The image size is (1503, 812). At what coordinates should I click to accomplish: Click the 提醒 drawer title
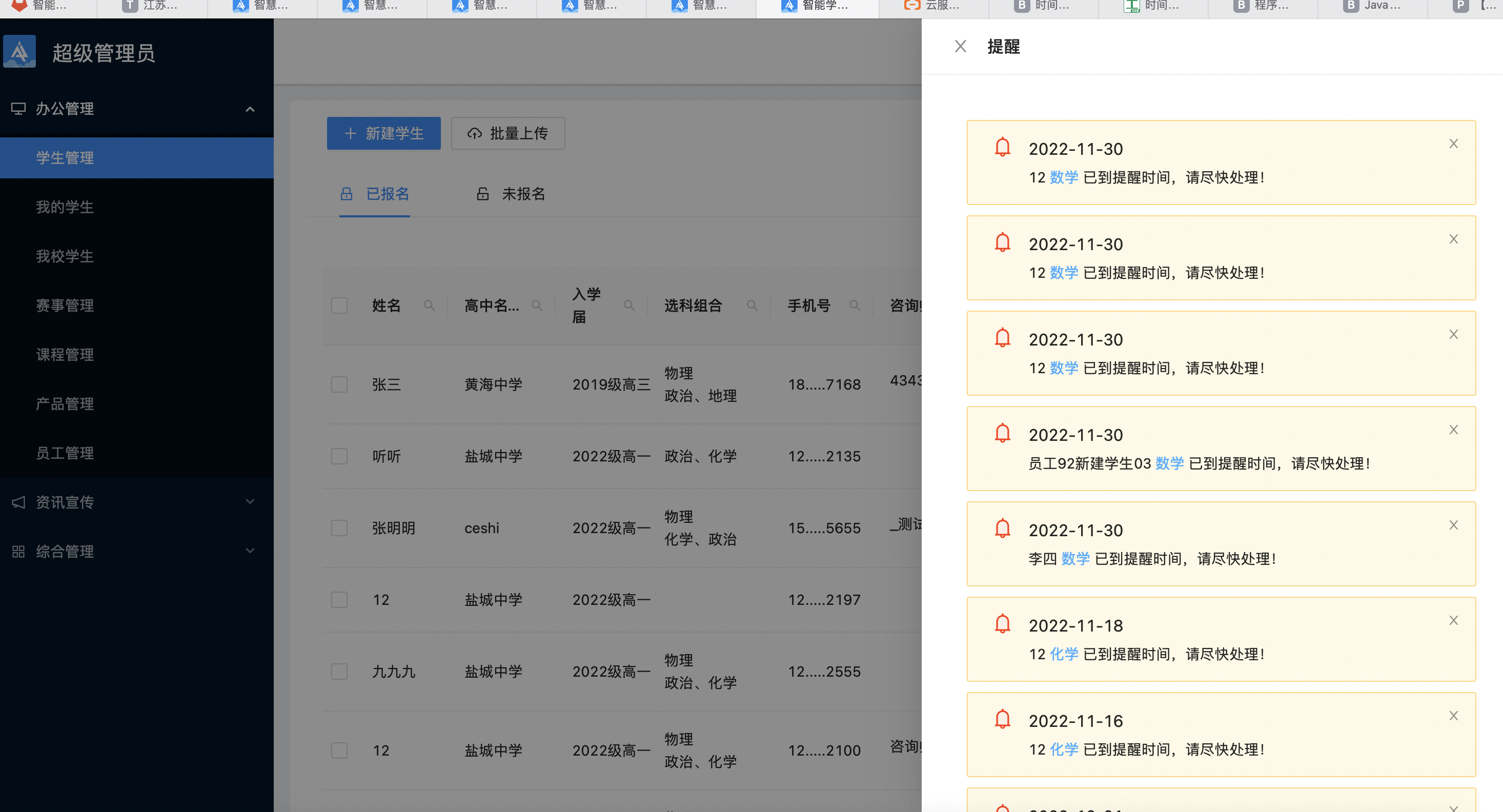[1004, 47]
